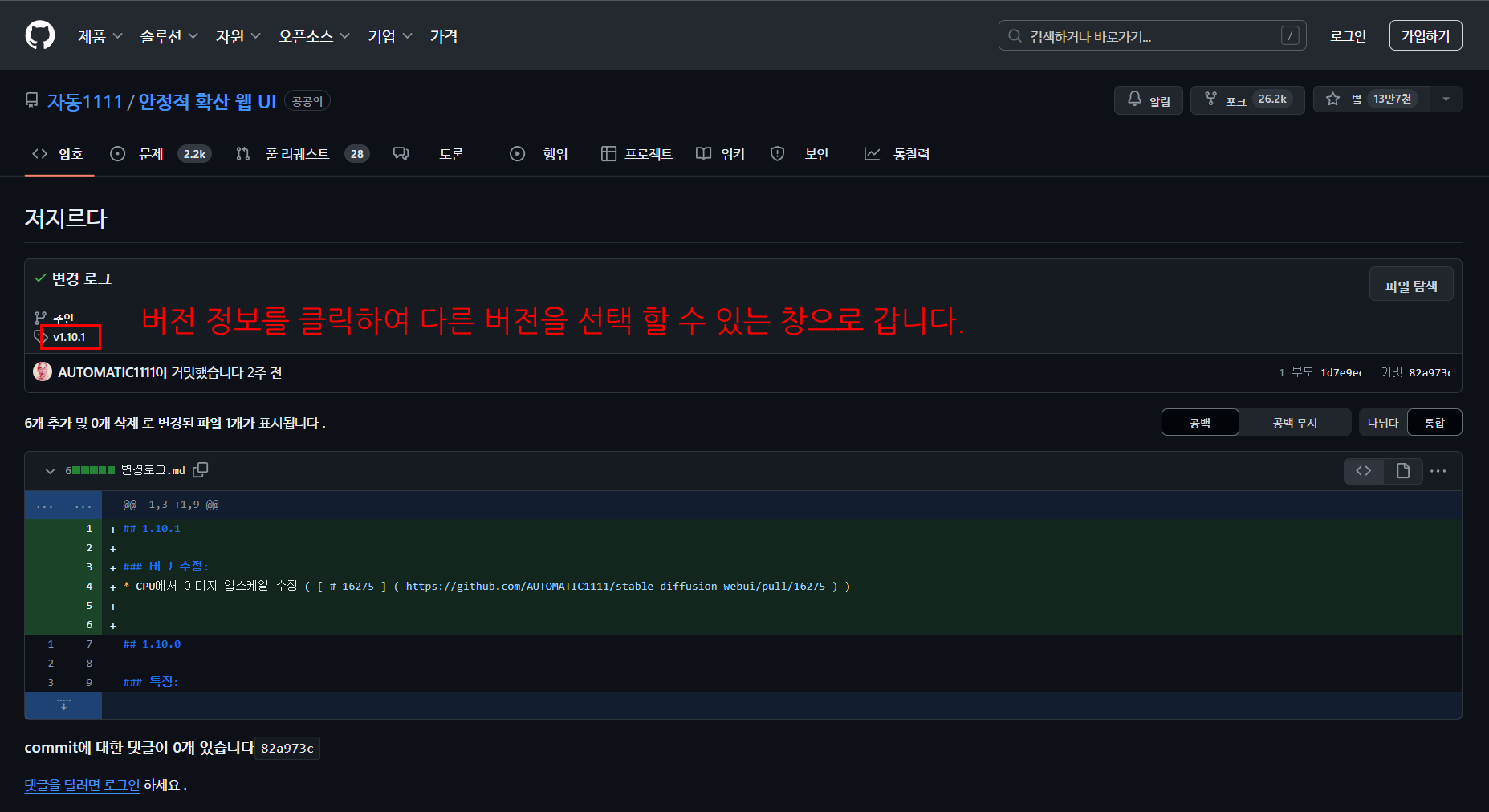
Task: Click the green check status icon
Action: point(40,278)
